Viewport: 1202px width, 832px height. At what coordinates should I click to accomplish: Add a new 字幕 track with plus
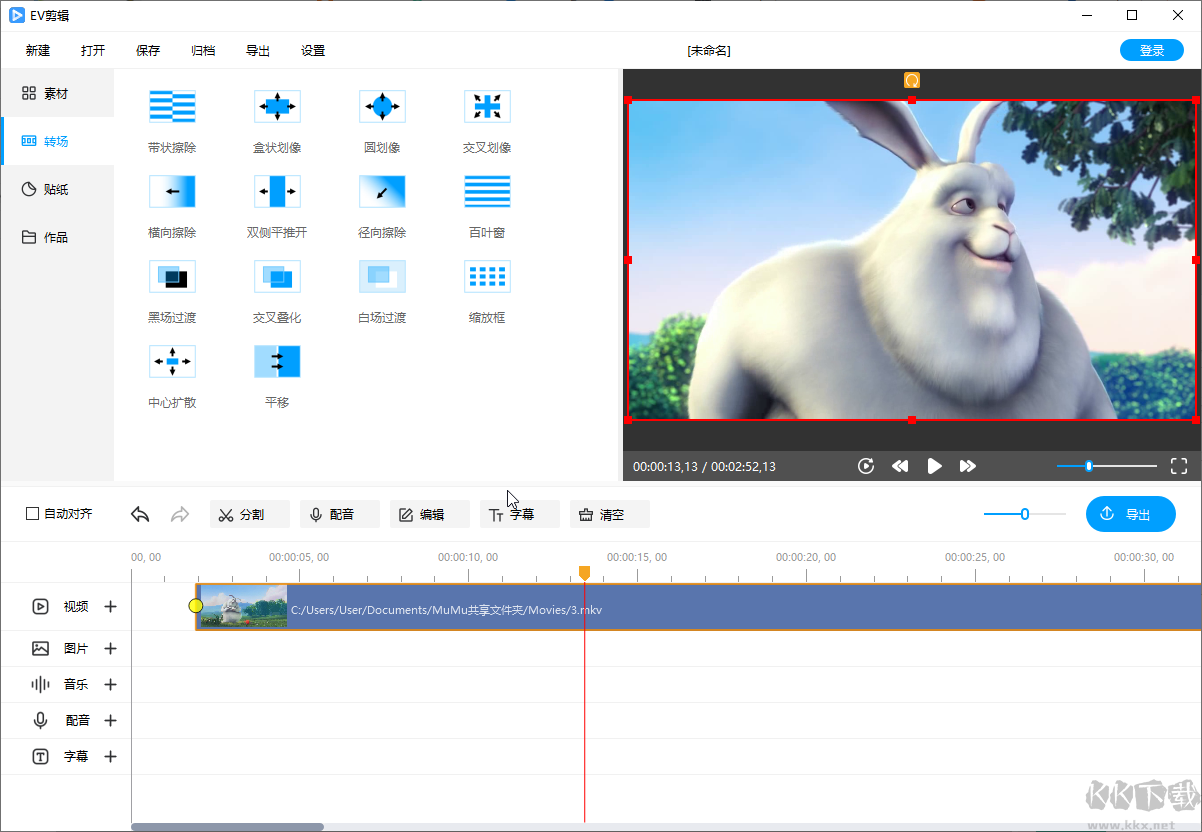111,757
